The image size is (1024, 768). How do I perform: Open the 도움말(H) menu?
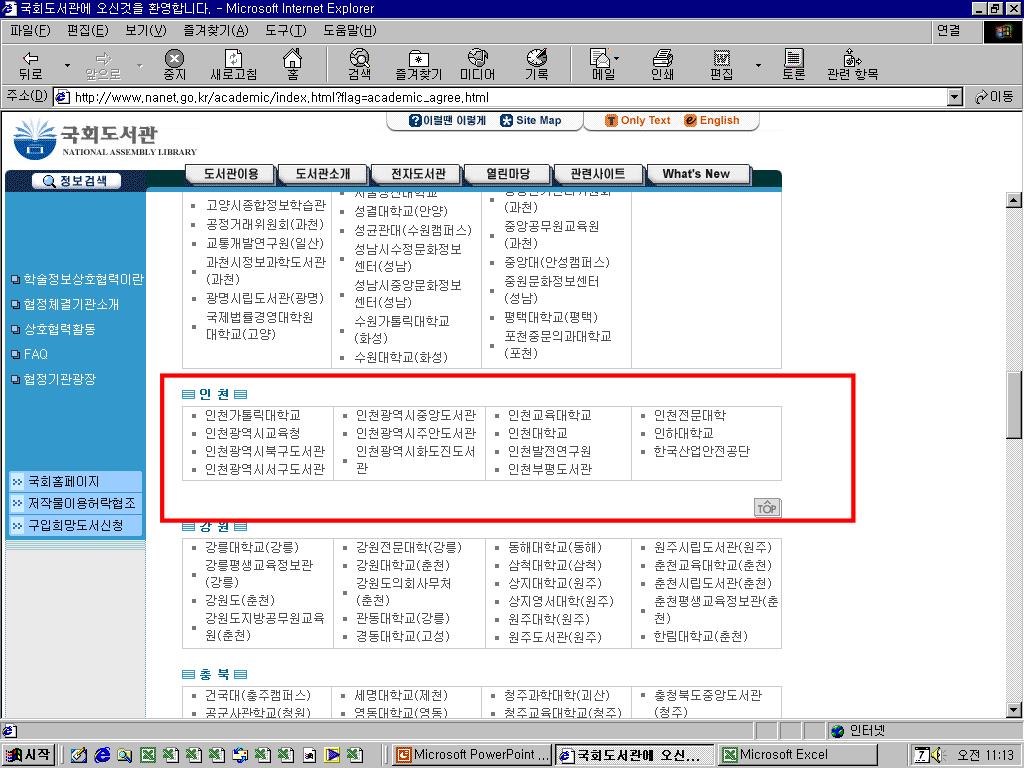[x=349, y=31]
